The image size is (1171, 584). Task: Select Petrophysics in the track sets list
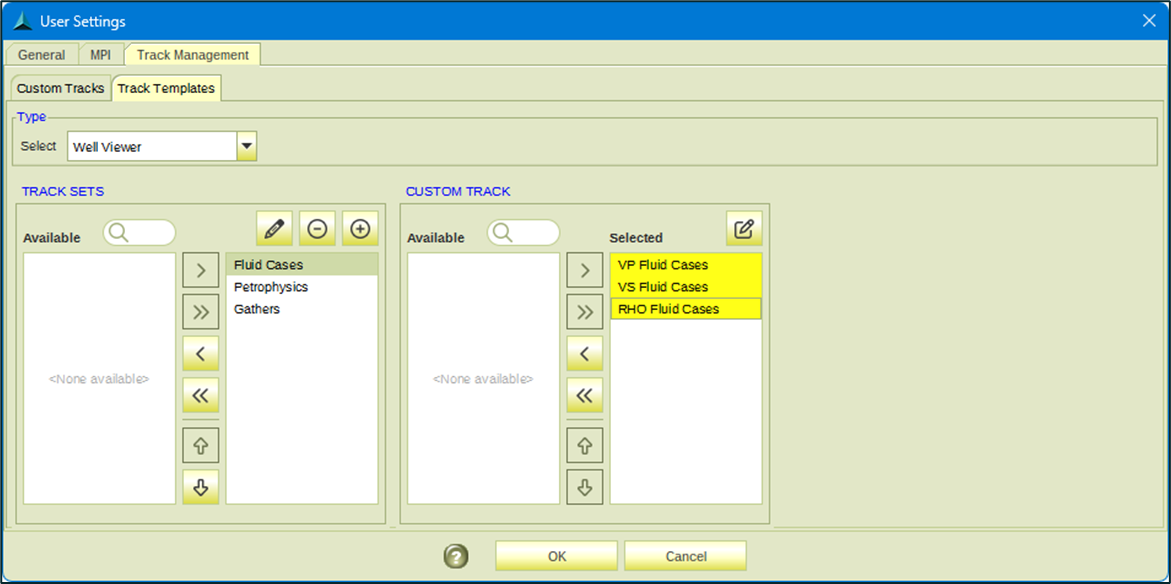click(271, 287)
